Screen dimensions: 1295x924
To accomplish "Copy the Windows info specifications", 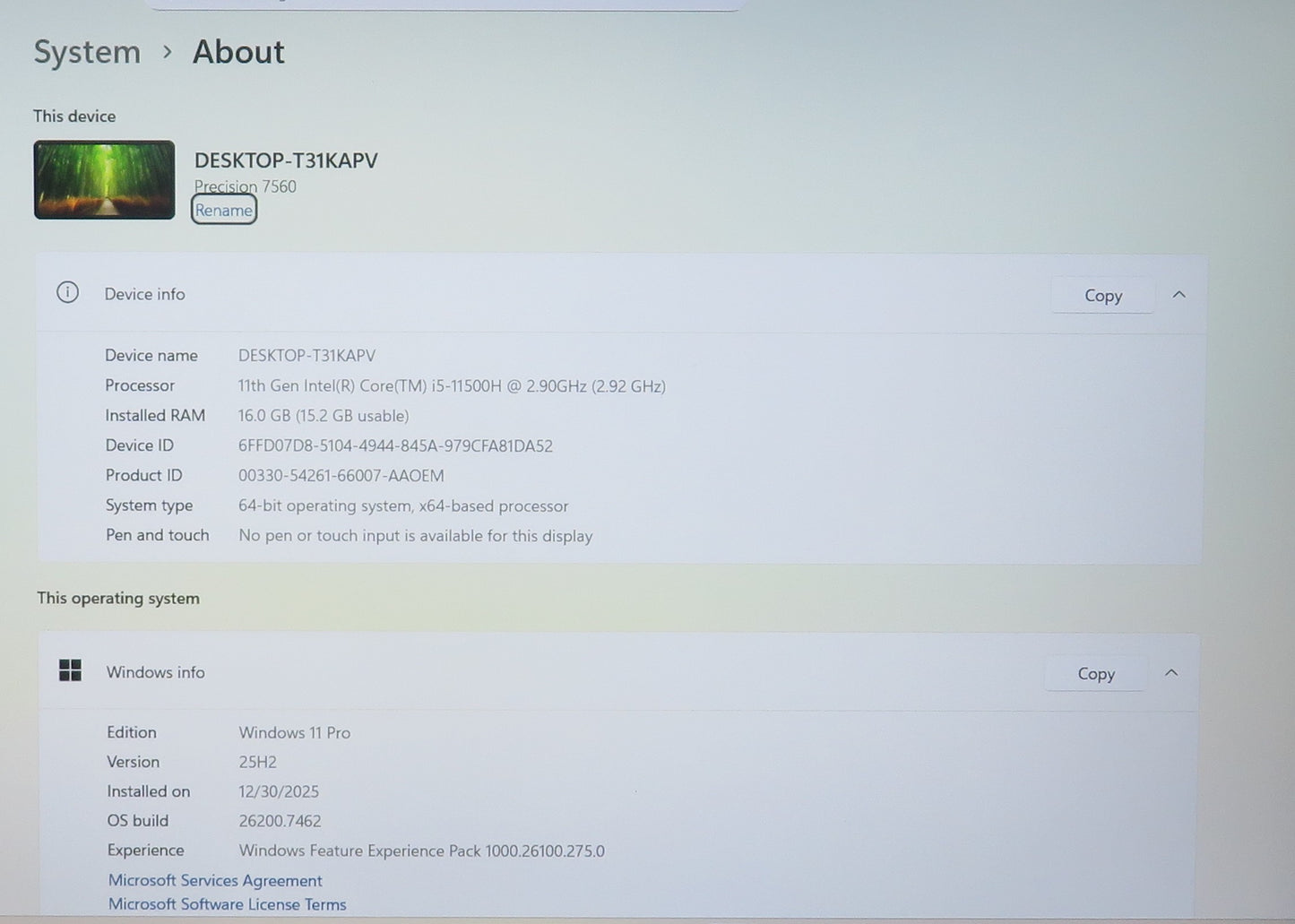I will click(x=1095, y=674).
